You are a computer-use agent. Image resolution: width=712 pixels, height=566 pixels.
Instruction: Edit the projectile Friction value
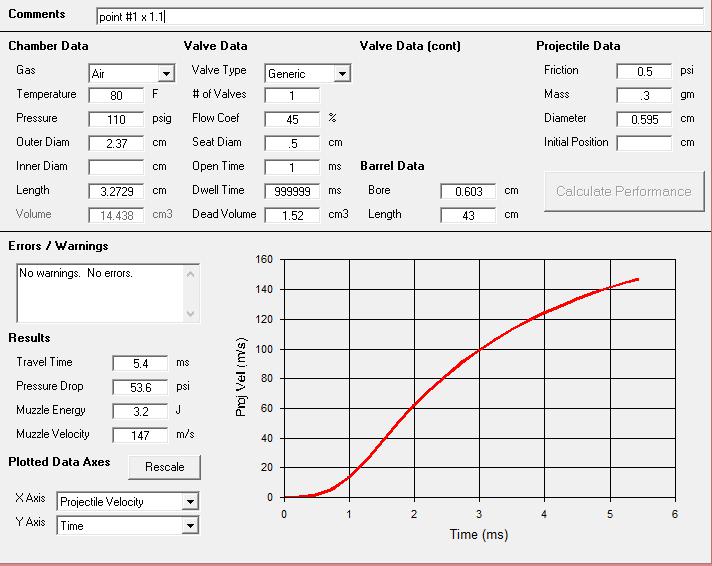[x=643, y=72]
